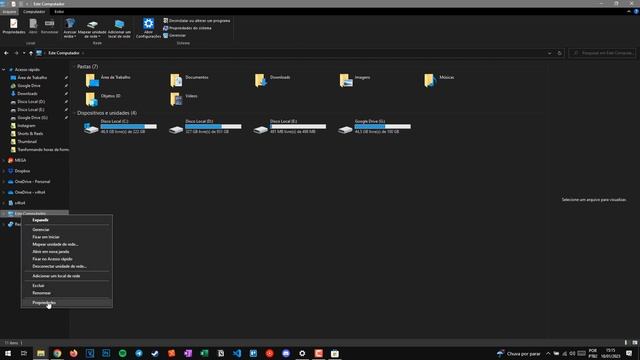Go back with the back arrow

(6, 53)
